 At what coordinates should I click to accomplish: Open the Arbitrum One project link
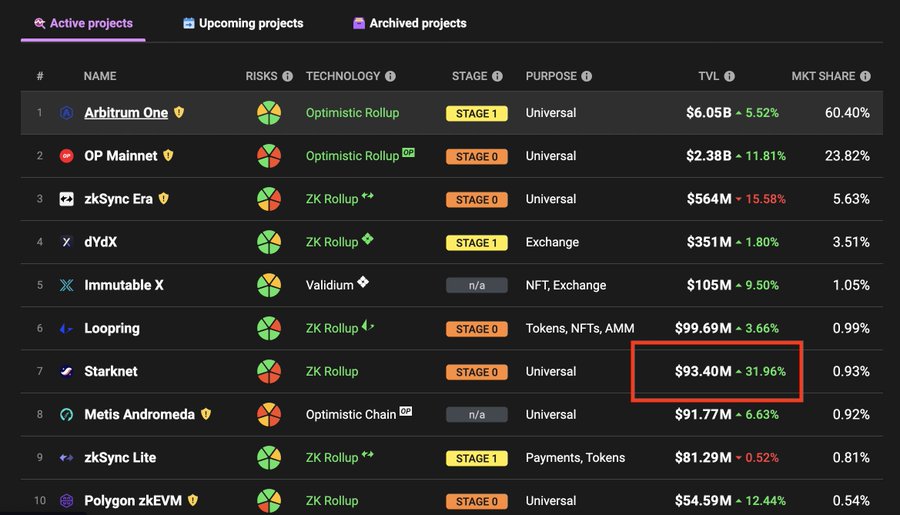(126, 113)
